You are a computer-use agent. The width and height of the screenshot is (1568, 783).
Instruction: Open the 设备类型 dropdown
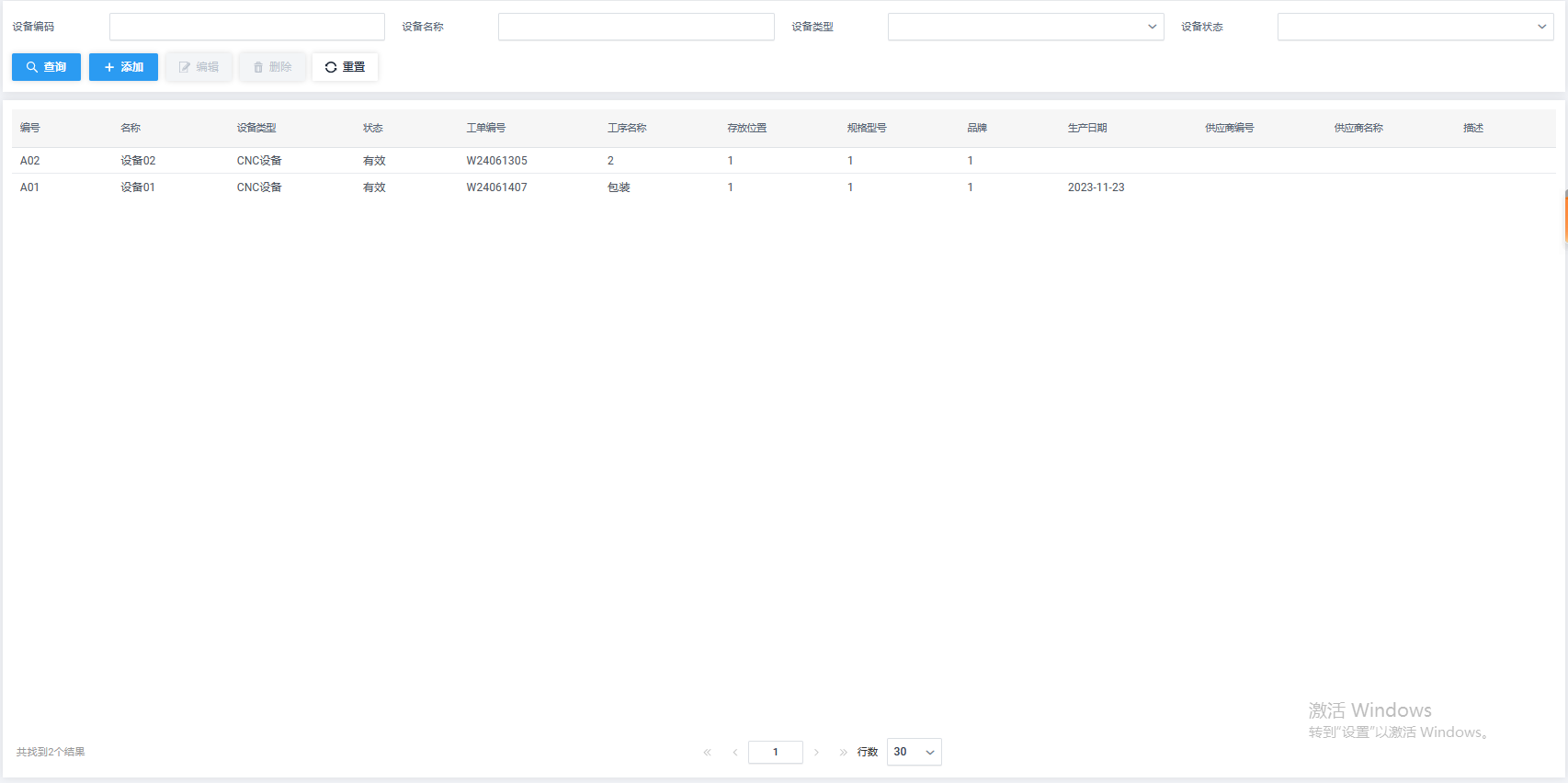click(1025, 27)
